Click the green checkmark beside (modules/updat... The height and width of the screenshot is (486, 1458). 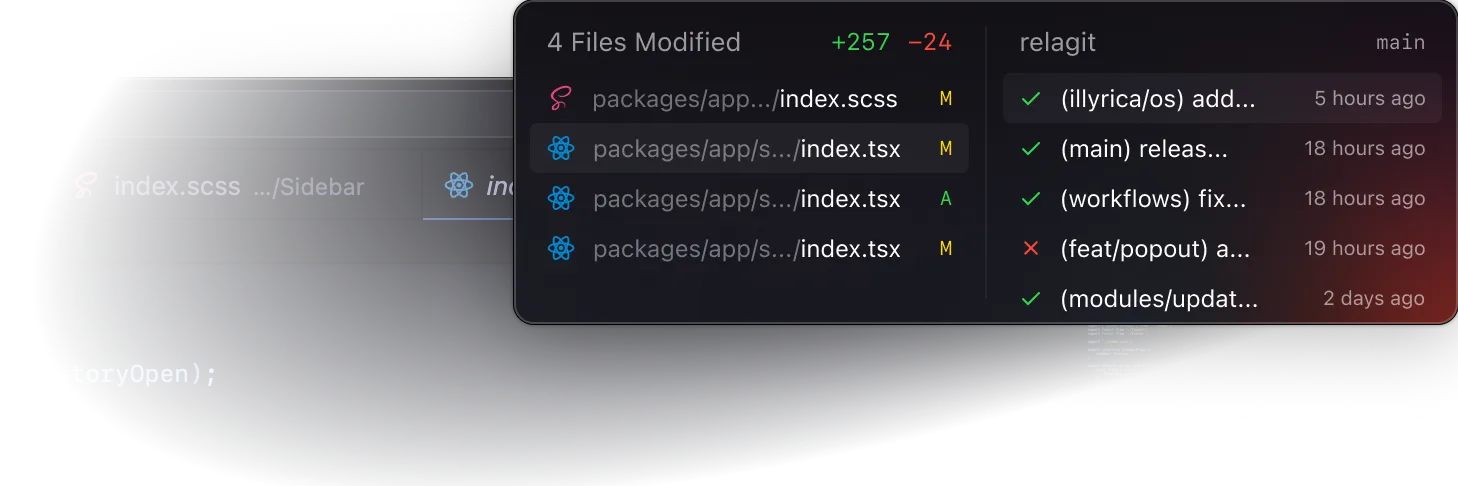pos(1031,299)
